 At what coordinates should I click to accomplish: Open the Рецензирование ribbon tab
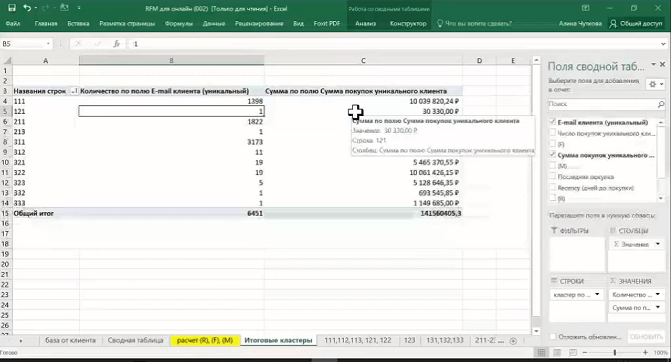click(x=259, y=24)
